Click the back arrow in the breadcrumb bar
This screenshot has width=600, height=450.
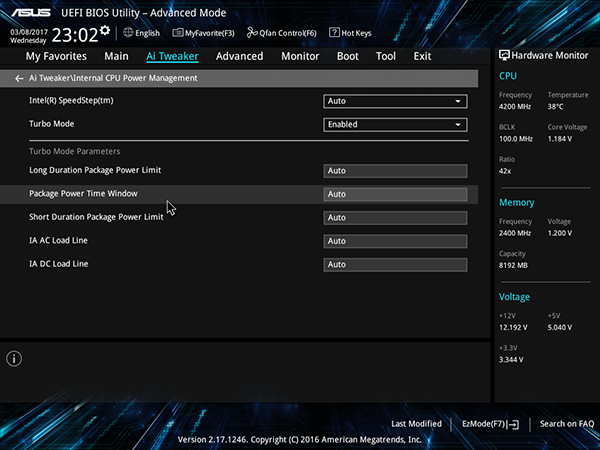click(x=19, y=78)
